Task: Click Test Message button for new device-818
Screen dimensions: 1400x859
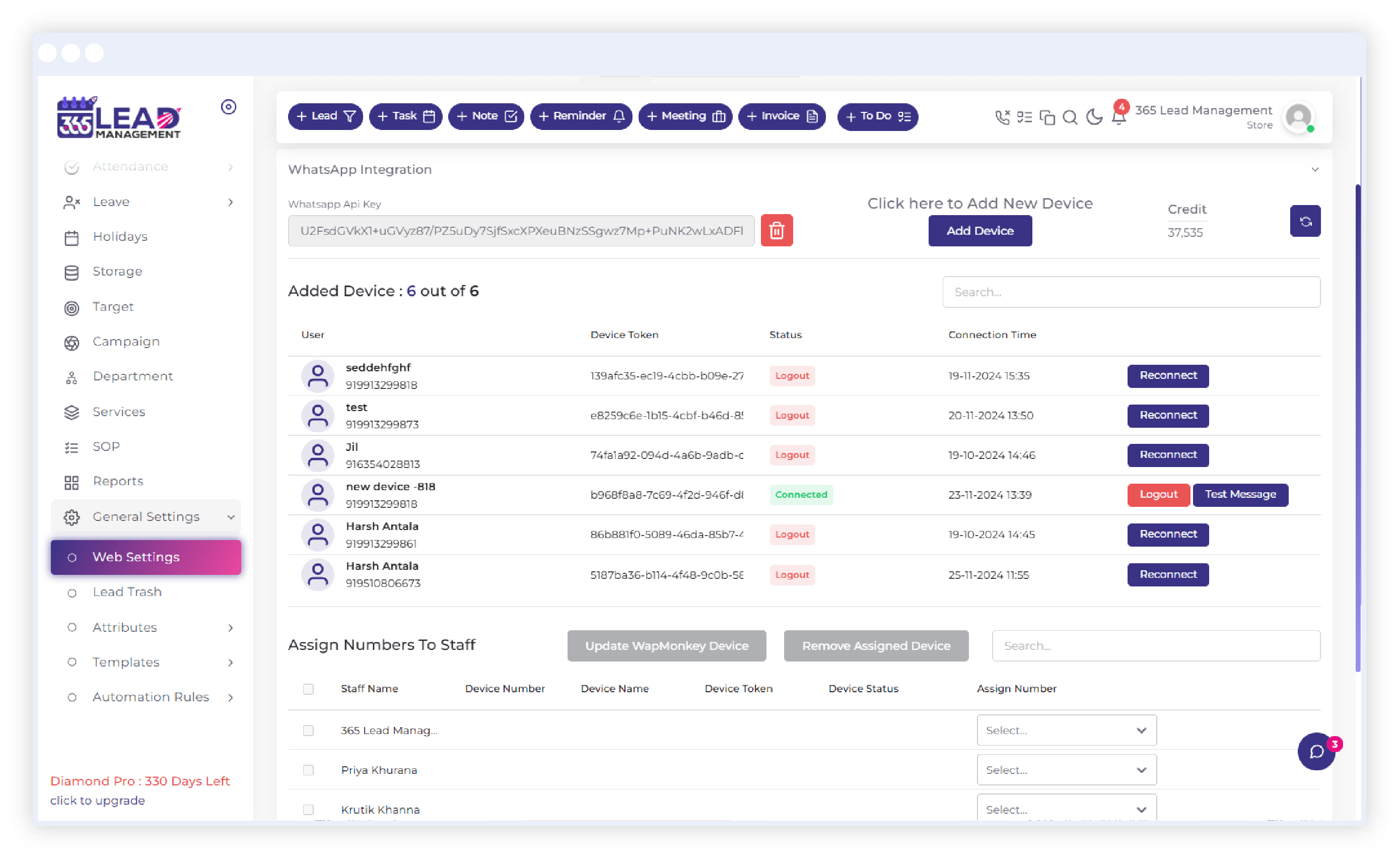Action: (1239, 494)
